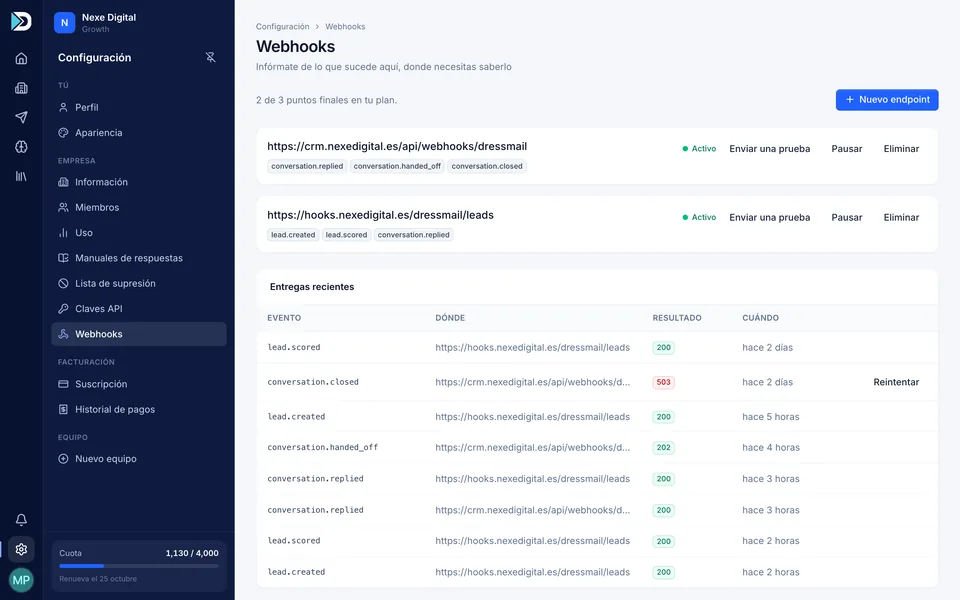Create a Nuevo equipo
The height and width of the screenshot is (600, 960).
[139, 459]
